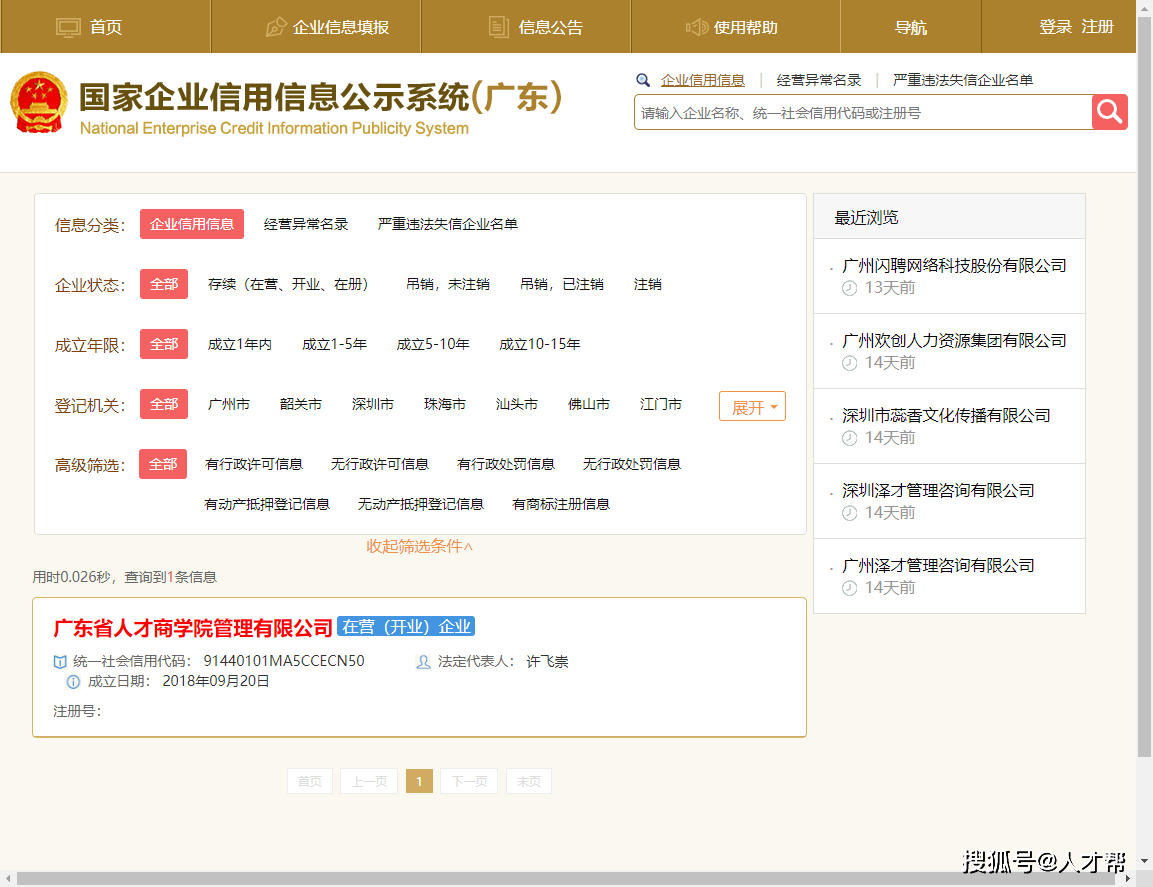
Task: Click the pencil icon beside 企业信息填报
Action: 276,27
